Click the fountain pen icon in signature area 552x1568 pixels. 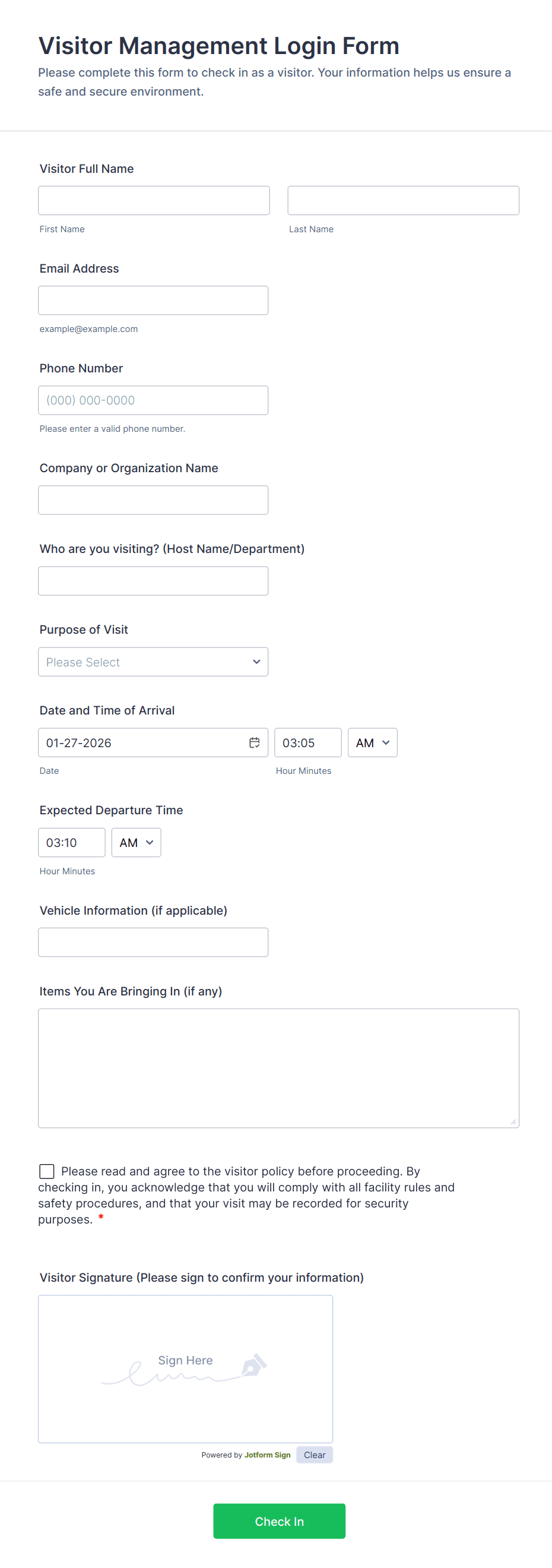(254, 1364)
